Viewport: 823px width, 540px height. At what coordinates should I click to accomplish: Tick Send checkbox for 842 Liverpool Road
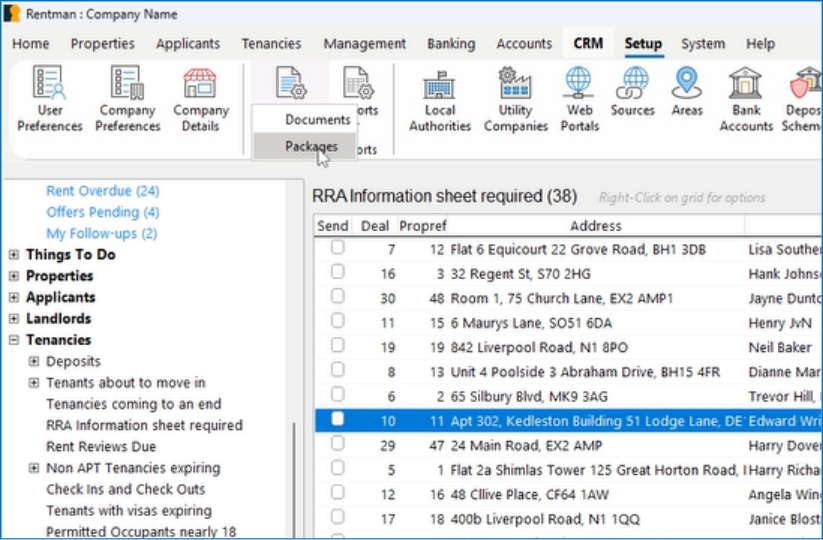(337, 345)
